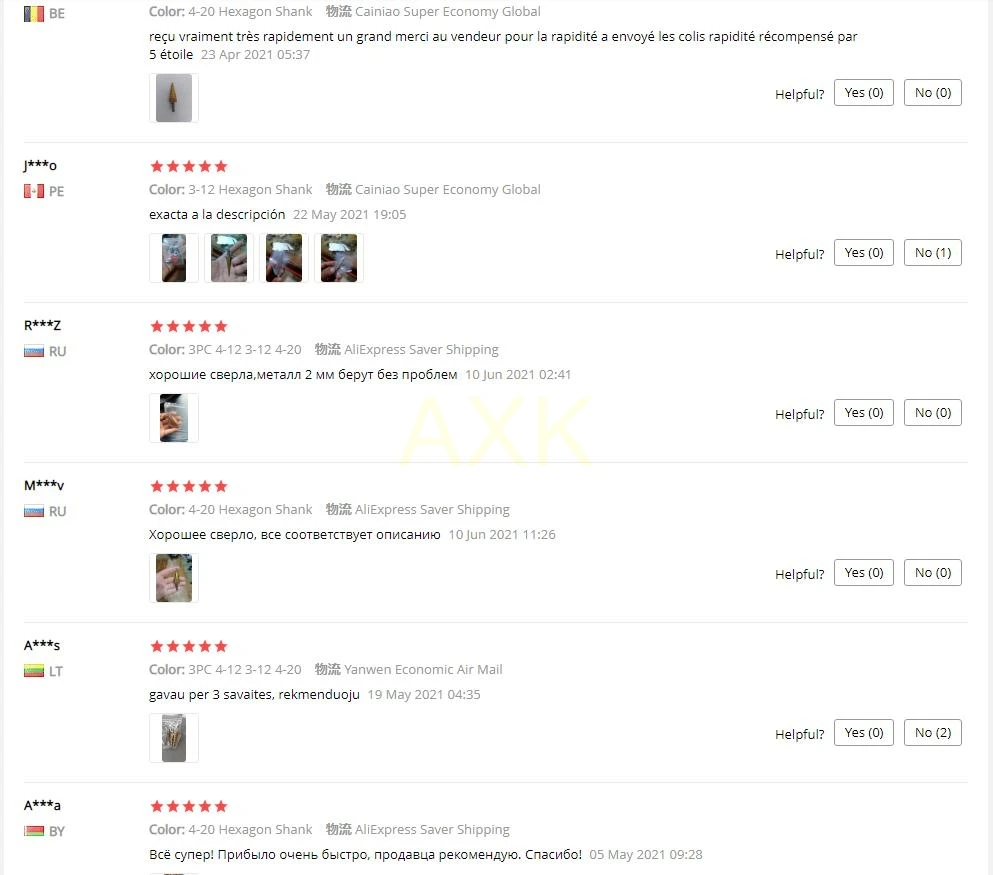Click No (2) on A***s's review

tap(932, 733)
